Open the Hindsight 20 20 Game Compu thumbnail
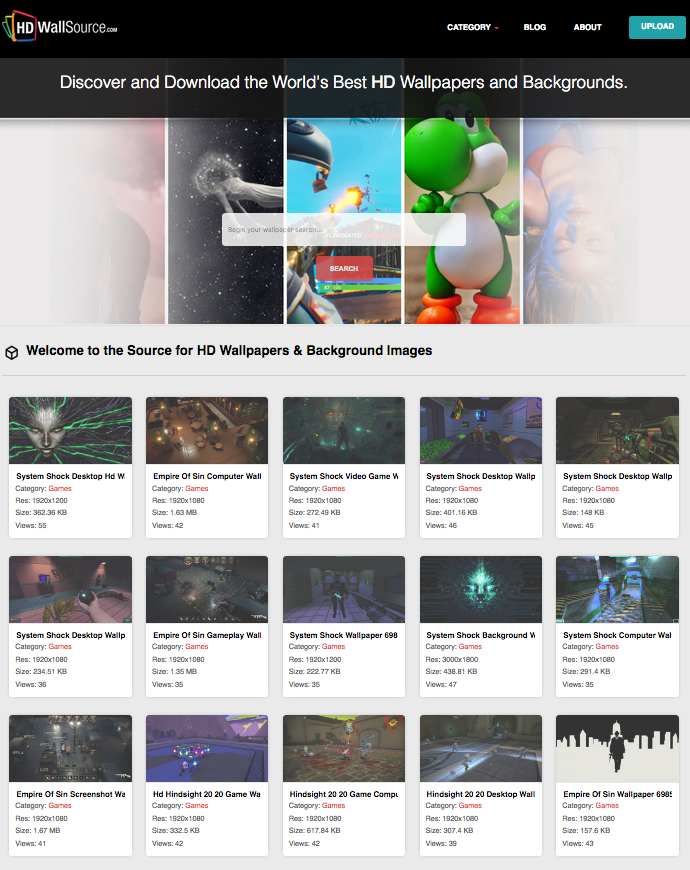Viewport: 690px width, 870px height. point(344,748)
